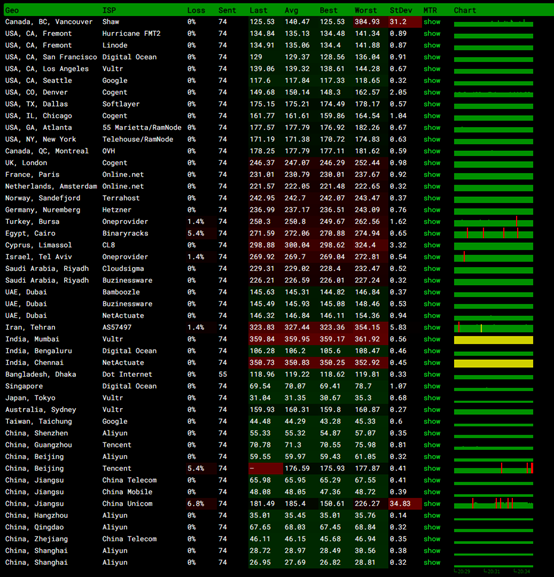Select the yellow chart bar for India, Mumbai
This screenshot has height=577, width=554.
point(493,340)
